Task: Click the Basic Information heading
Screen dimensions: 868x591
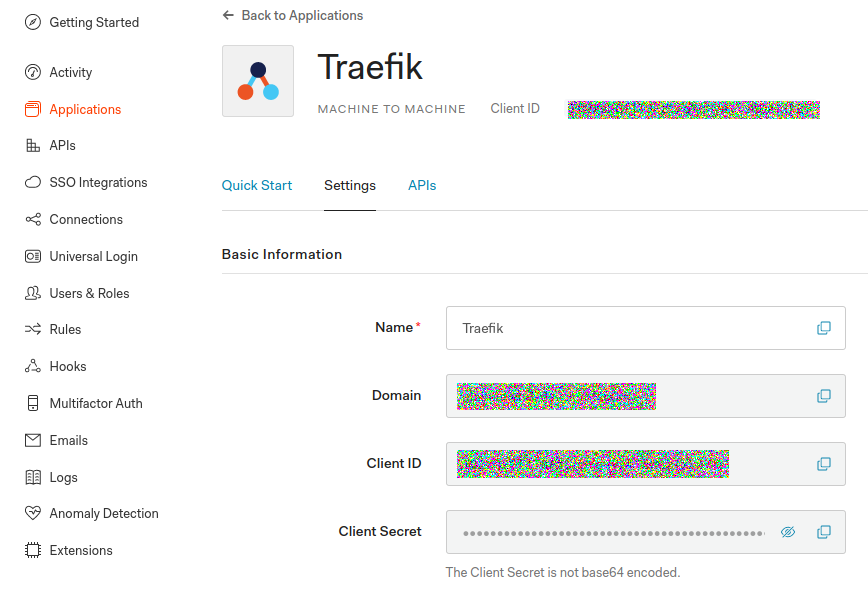Action: point(282,254)
